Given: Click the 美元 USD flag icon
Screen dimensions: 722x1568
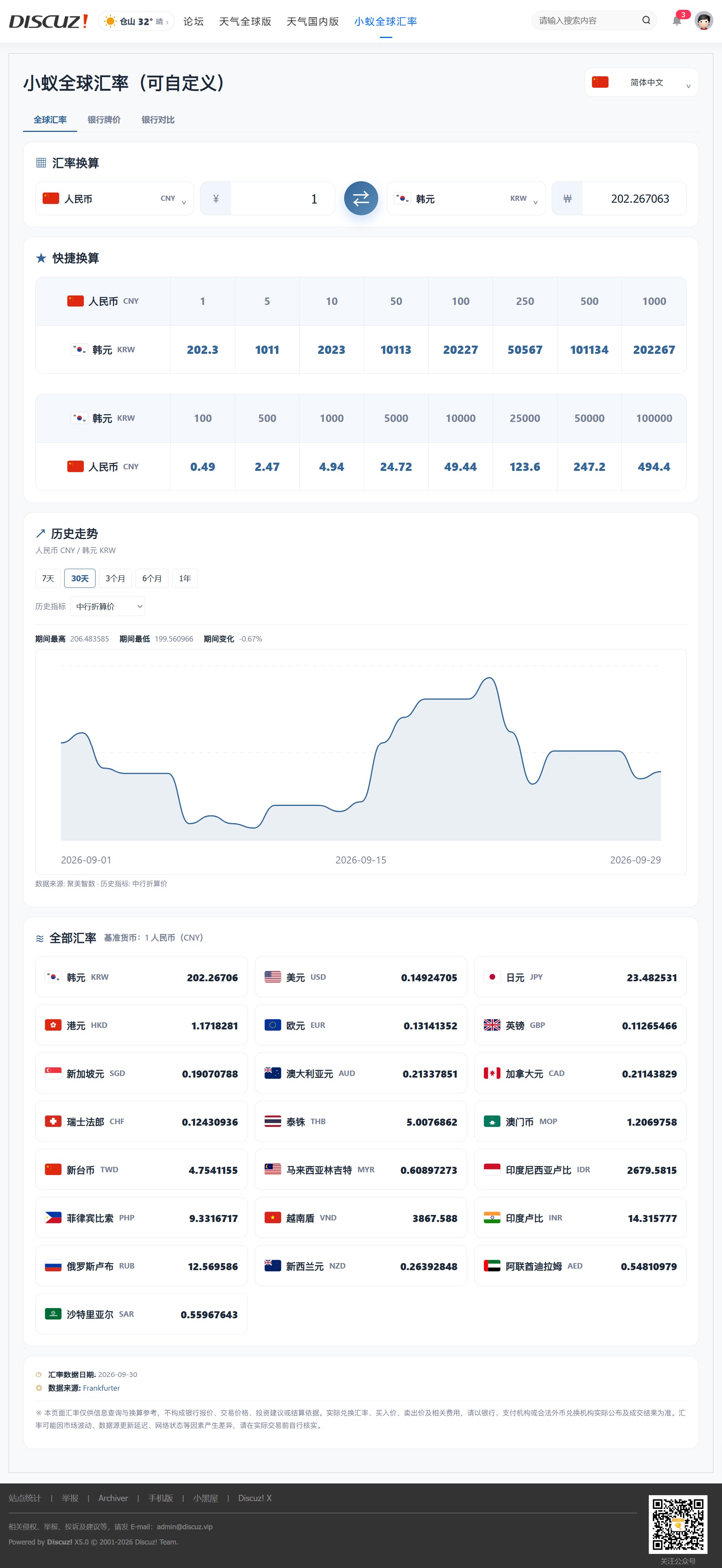Looking at the screenshot, I should 273,977.
